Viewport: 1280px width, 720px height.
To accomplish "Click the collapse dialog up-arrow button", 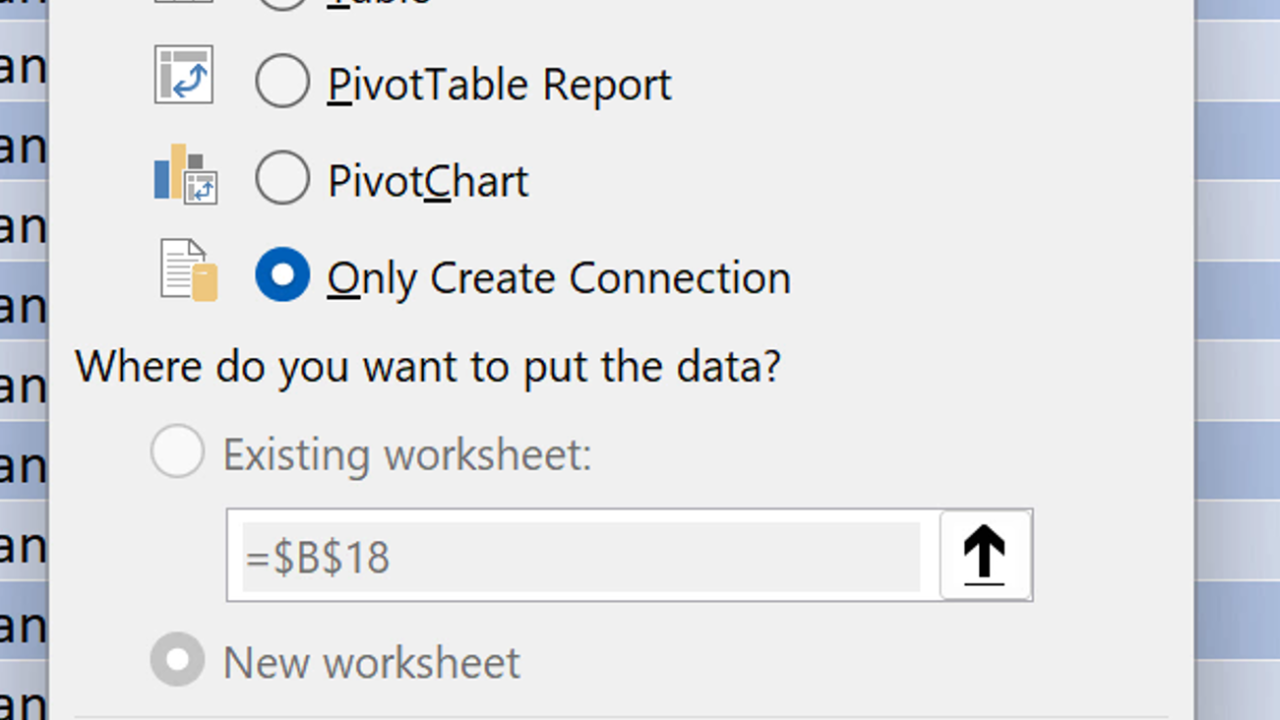I will point(985,555).
